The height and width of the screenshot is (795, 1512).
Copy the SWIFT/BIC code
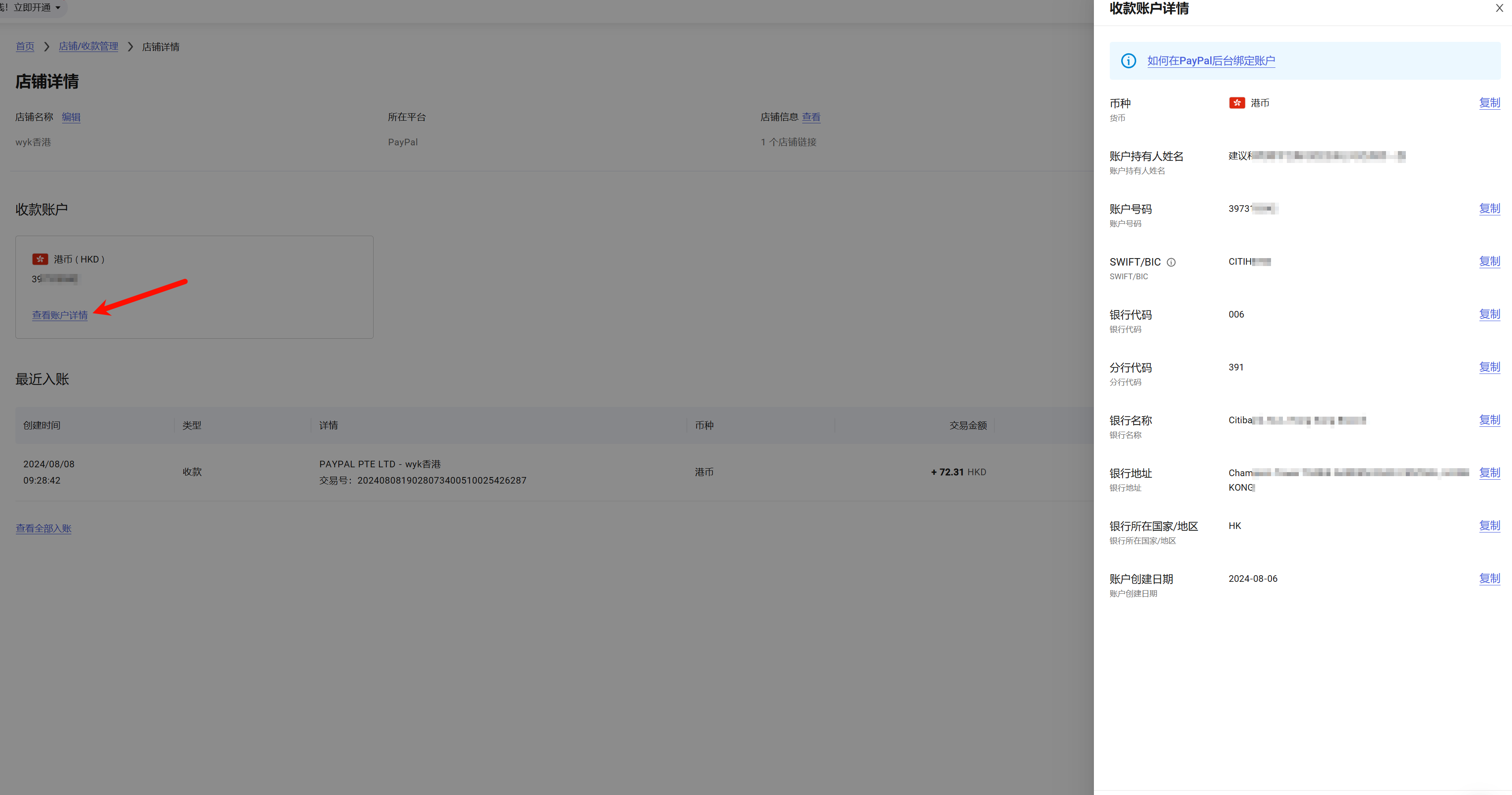[x=1489, y=261]
